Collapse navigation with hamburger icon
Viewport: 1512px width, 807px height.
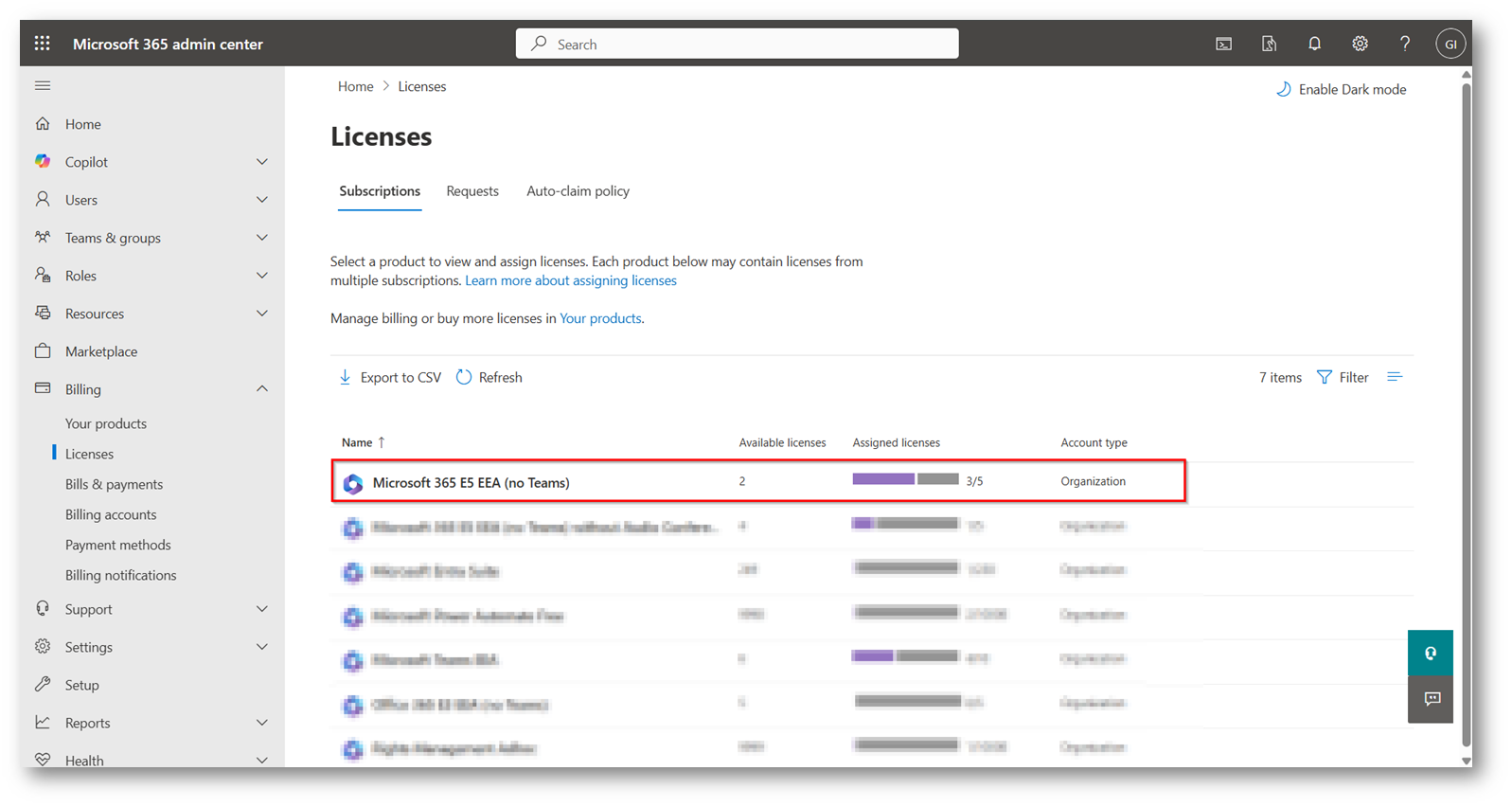click(43, 85)
